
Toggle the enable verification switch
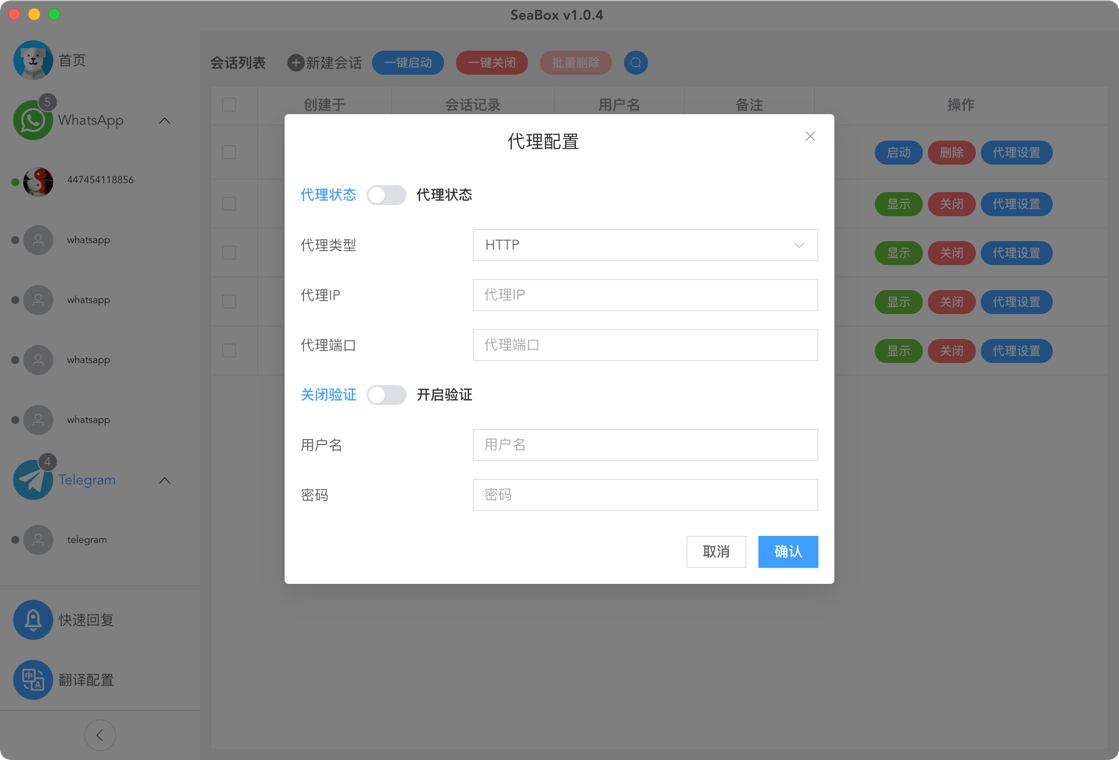pos(386,395)
